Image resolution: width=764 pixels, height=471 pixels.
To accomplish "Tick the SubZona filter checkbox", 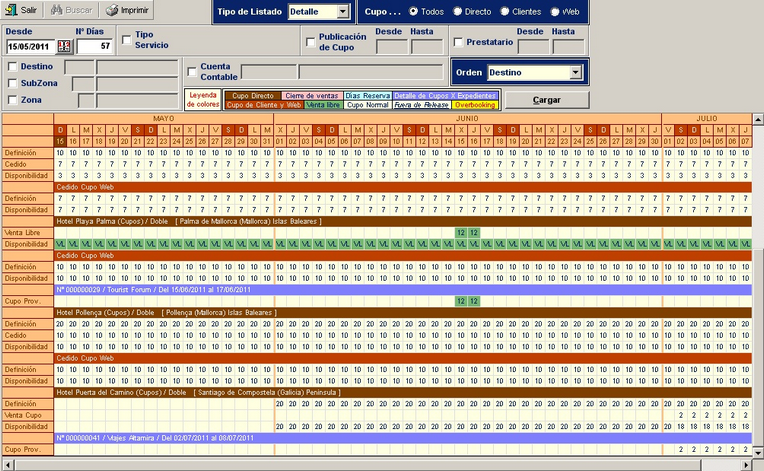I will pyautogui.click(x=13, y=83).
